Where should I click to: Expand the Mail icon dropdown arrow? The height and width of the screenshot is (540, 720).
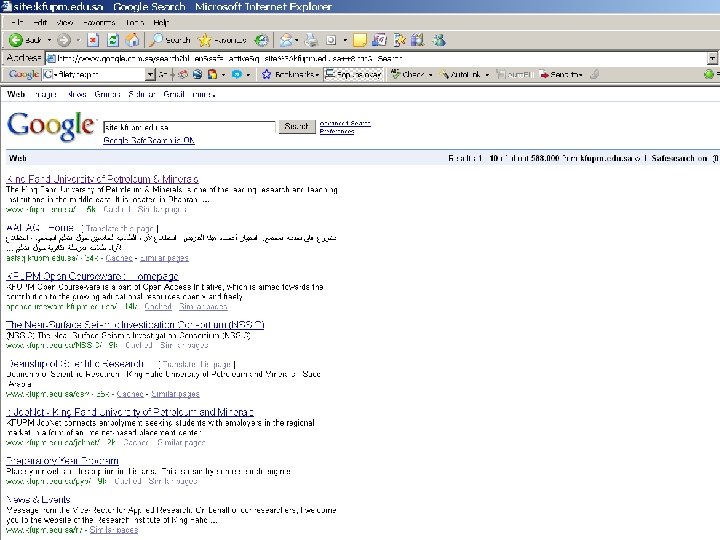(x=297, y=40)
